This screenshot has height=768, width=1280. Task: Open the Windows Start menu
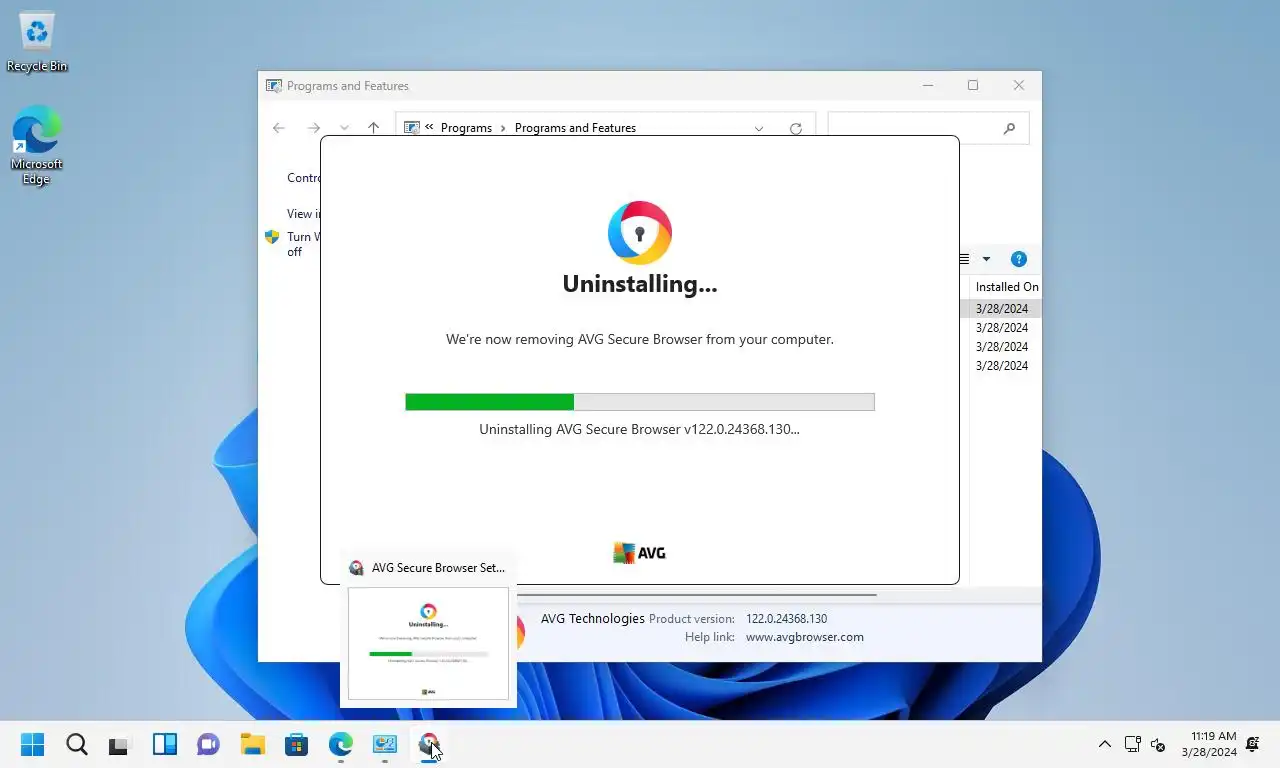[x=33, y=745]
